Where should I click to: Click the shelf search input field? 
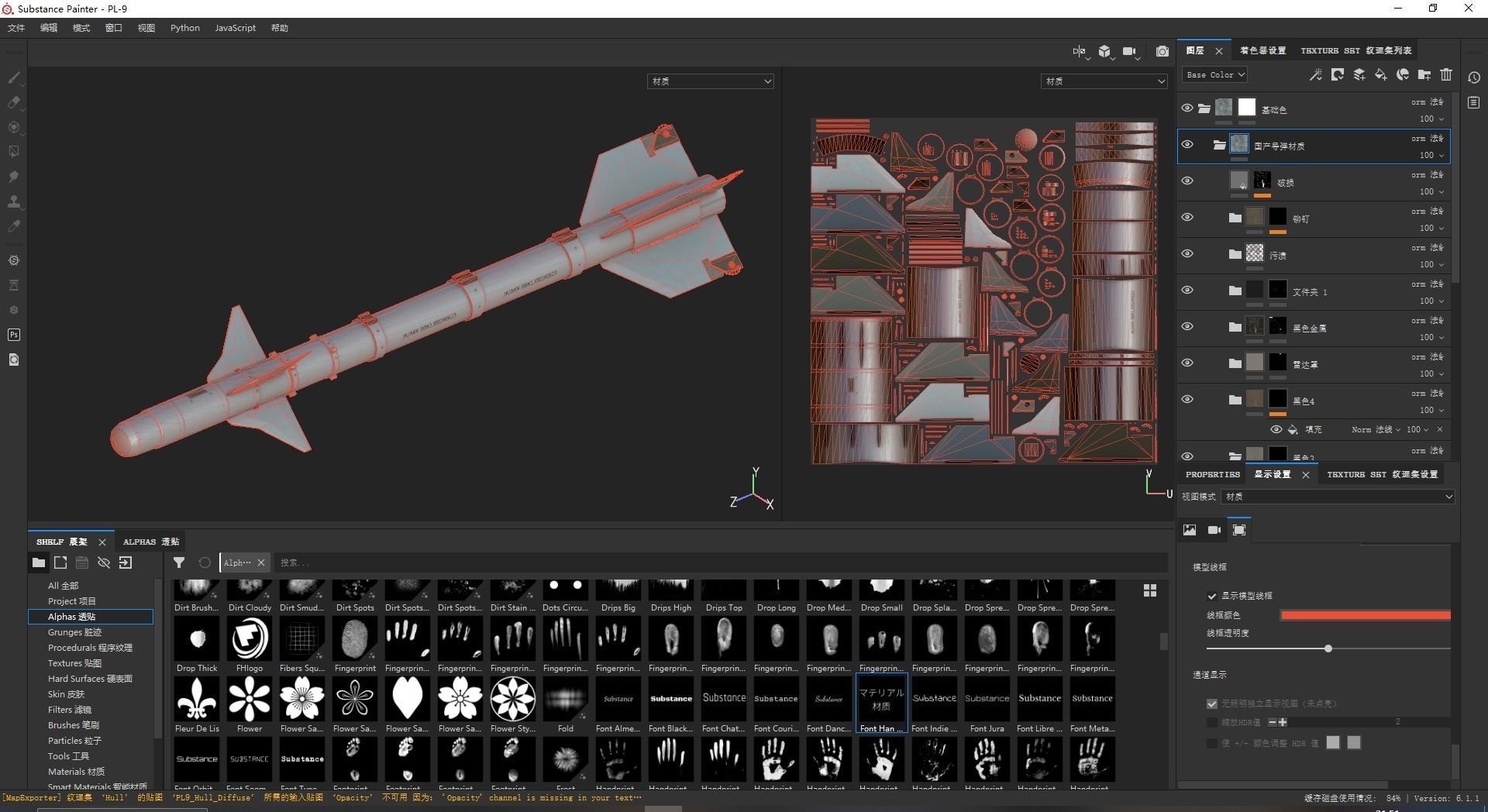pyautogui.click(x=721, y=563)
